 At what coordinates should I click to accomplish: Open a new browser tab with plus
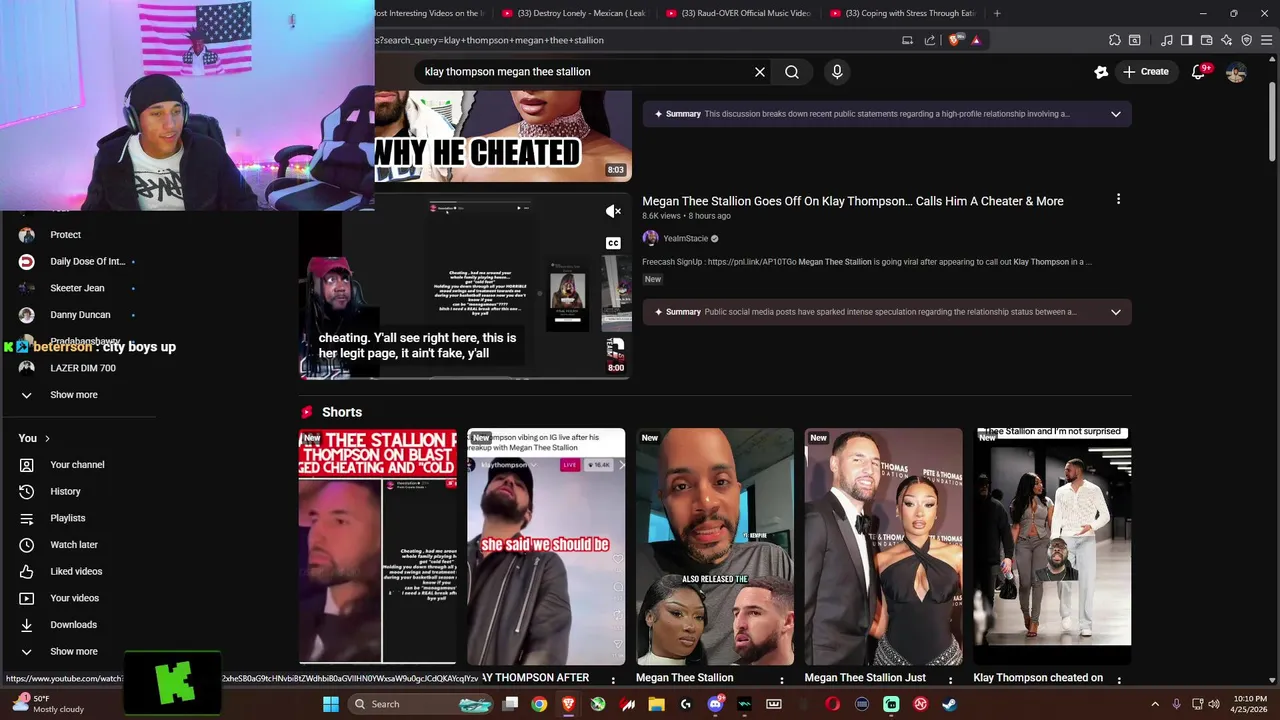[x=997, y=13]
